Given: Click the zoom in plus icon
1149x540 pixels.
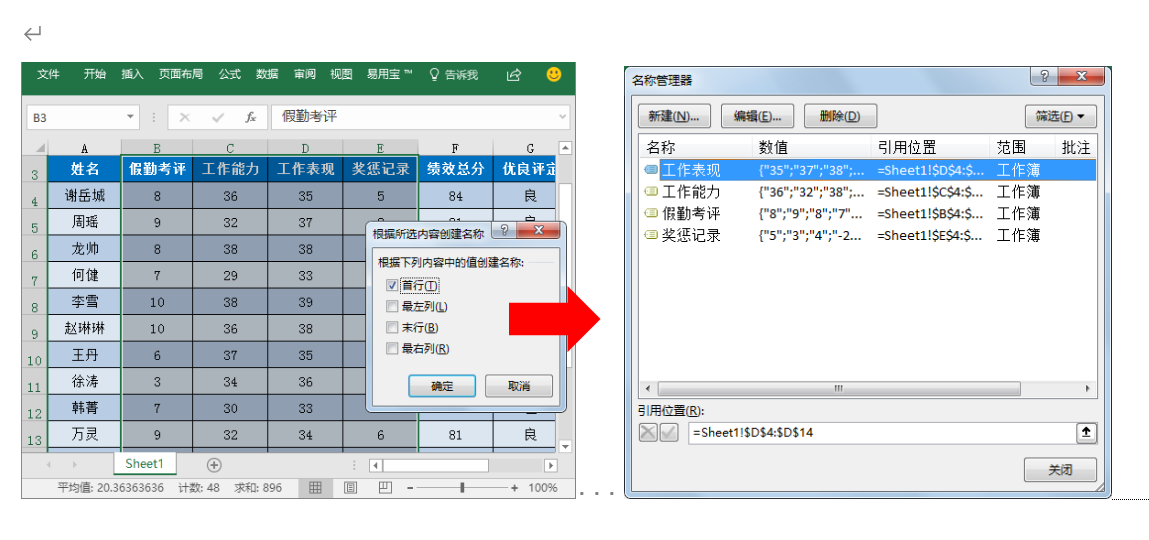Looking at the screenshot, I should point(514,487).
